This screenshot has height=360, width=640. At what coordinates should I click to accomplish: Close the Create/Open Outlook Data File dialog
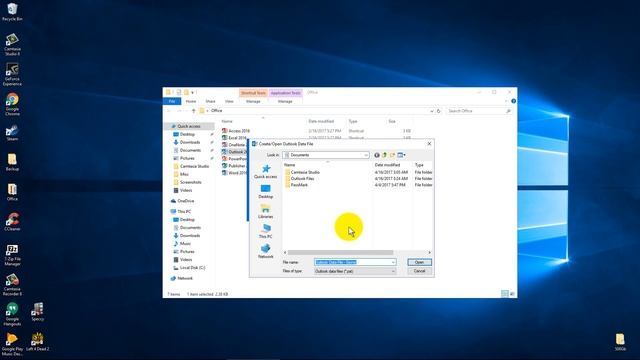(x=429, y=144)
